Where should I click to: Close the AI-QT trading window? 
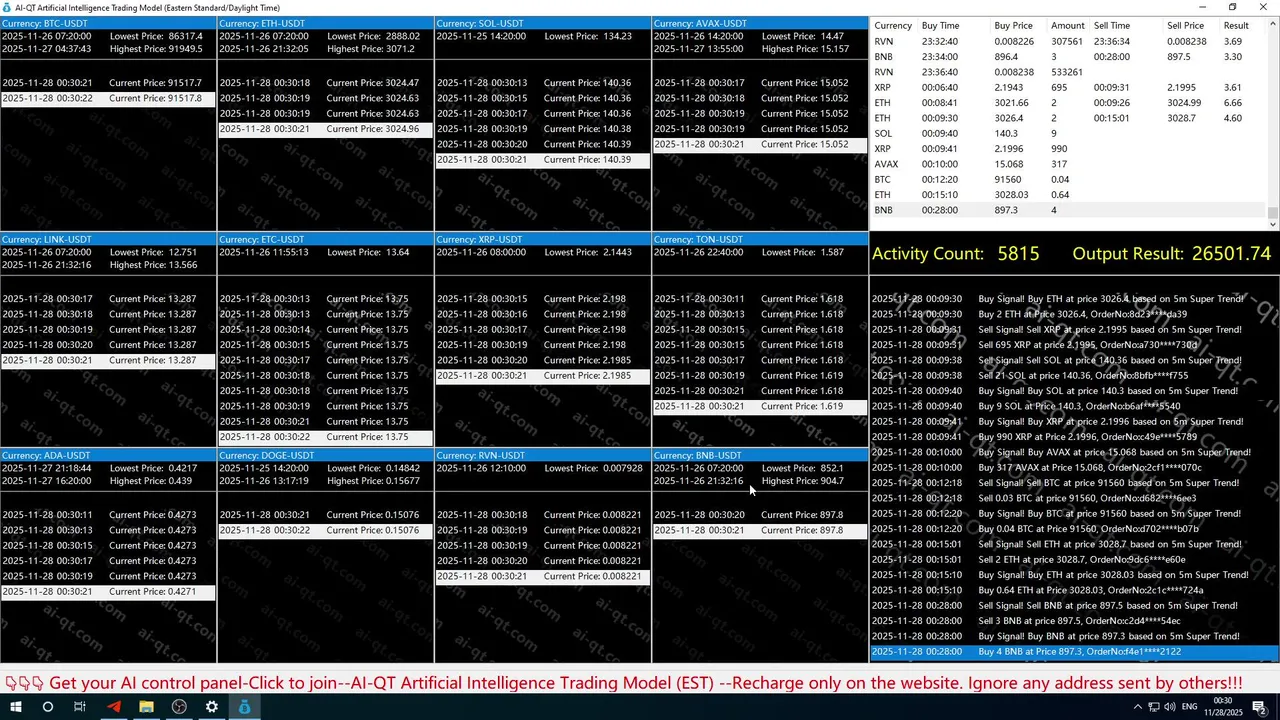(1262, 7)
